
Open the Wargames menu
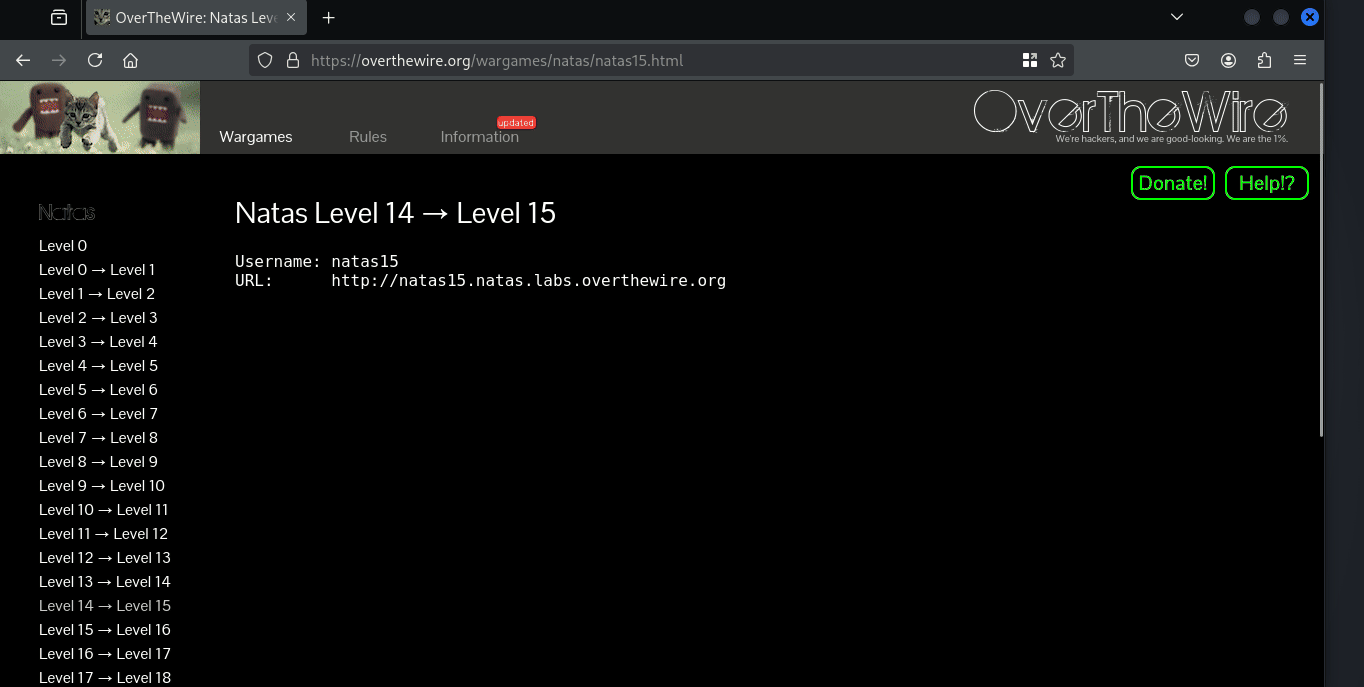256,137
